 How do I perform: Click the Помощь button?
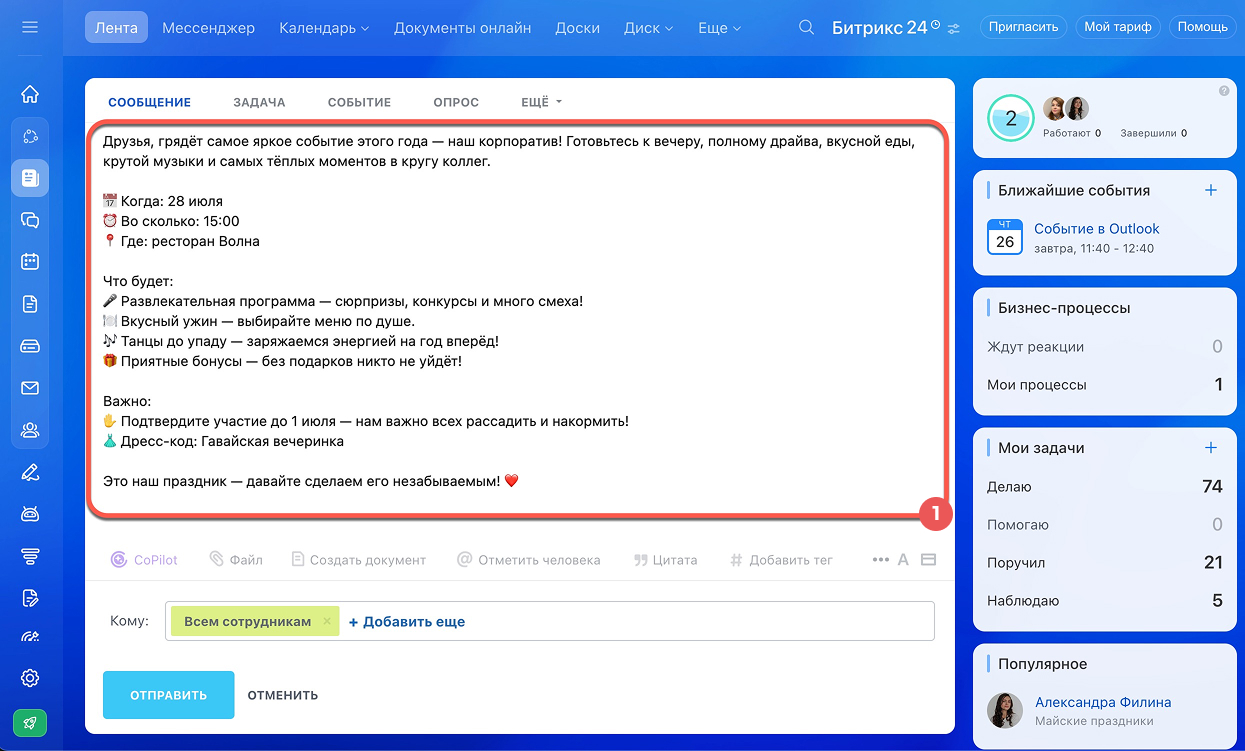(x=1202, y=27)
